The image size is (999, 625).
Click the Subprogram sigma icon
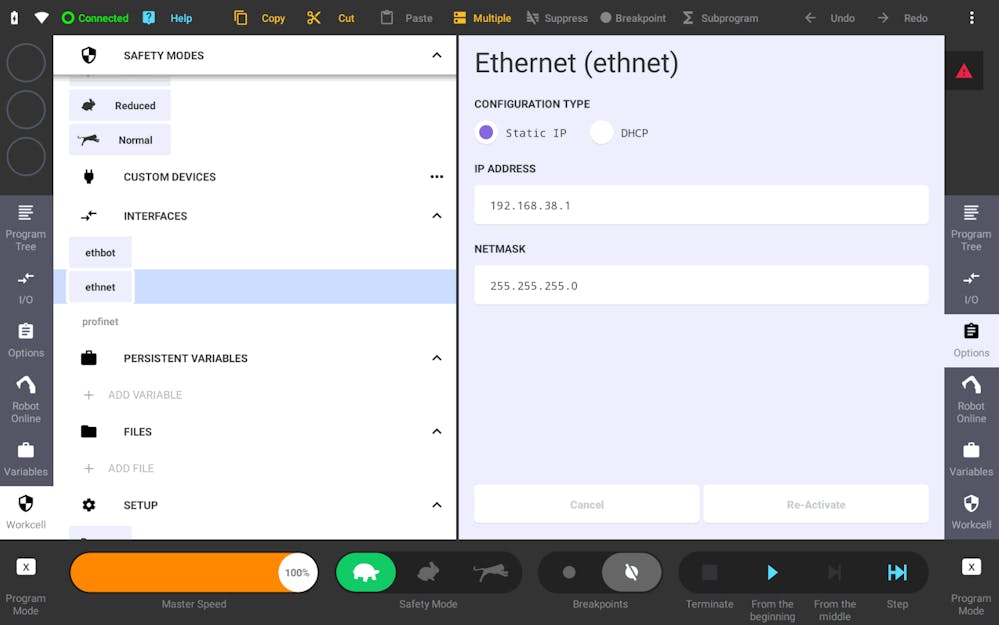[x=688, y=18]
